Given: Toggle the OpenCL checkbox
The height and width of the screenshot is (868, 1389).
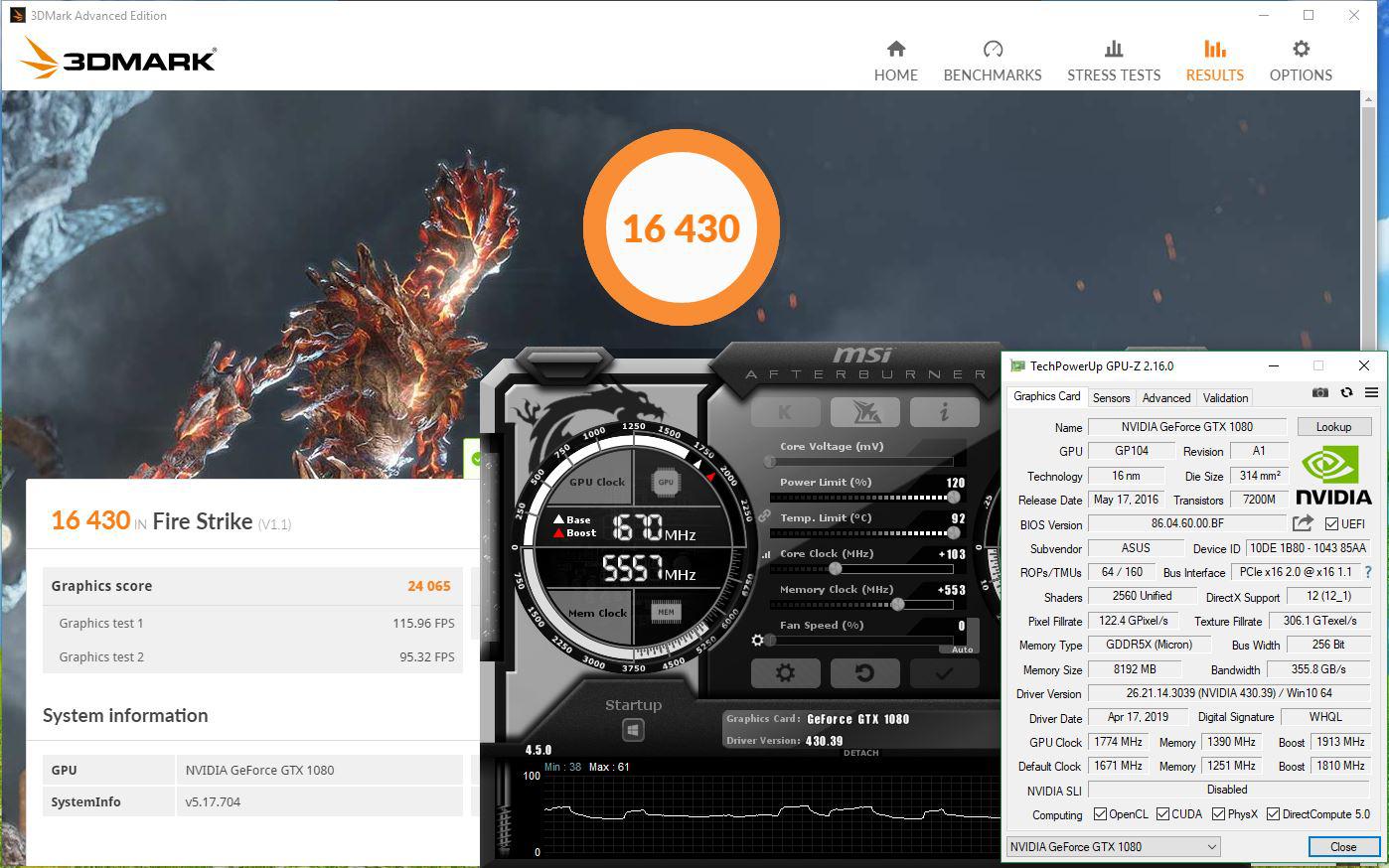Looking at the screenshot, I should pyautogui.click(x=1100, y=814).
